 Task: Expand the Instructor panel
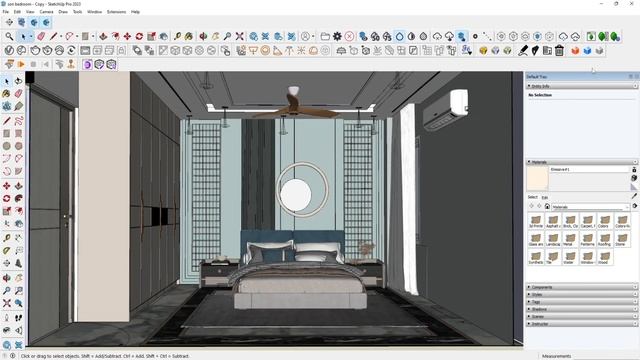coord(581,324)
